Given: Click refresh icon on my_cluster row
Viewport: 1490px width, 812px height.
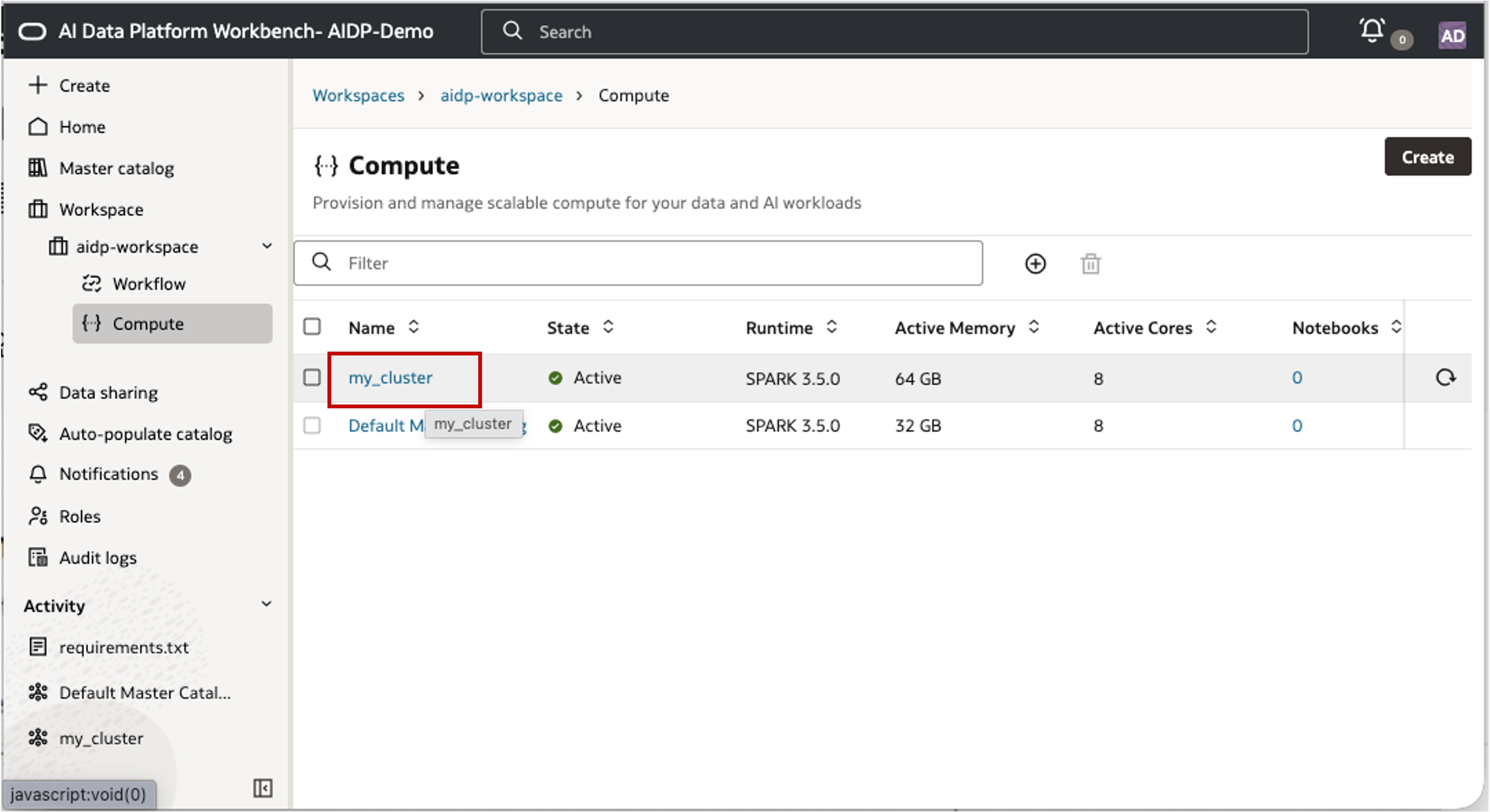Looking at the screenshot, I should [x=1445, y=377].
